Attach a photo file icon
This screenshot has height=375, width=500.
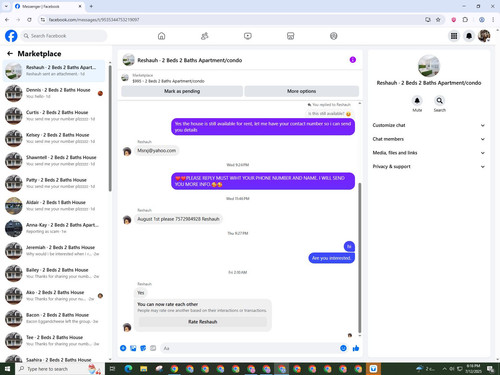133,348
